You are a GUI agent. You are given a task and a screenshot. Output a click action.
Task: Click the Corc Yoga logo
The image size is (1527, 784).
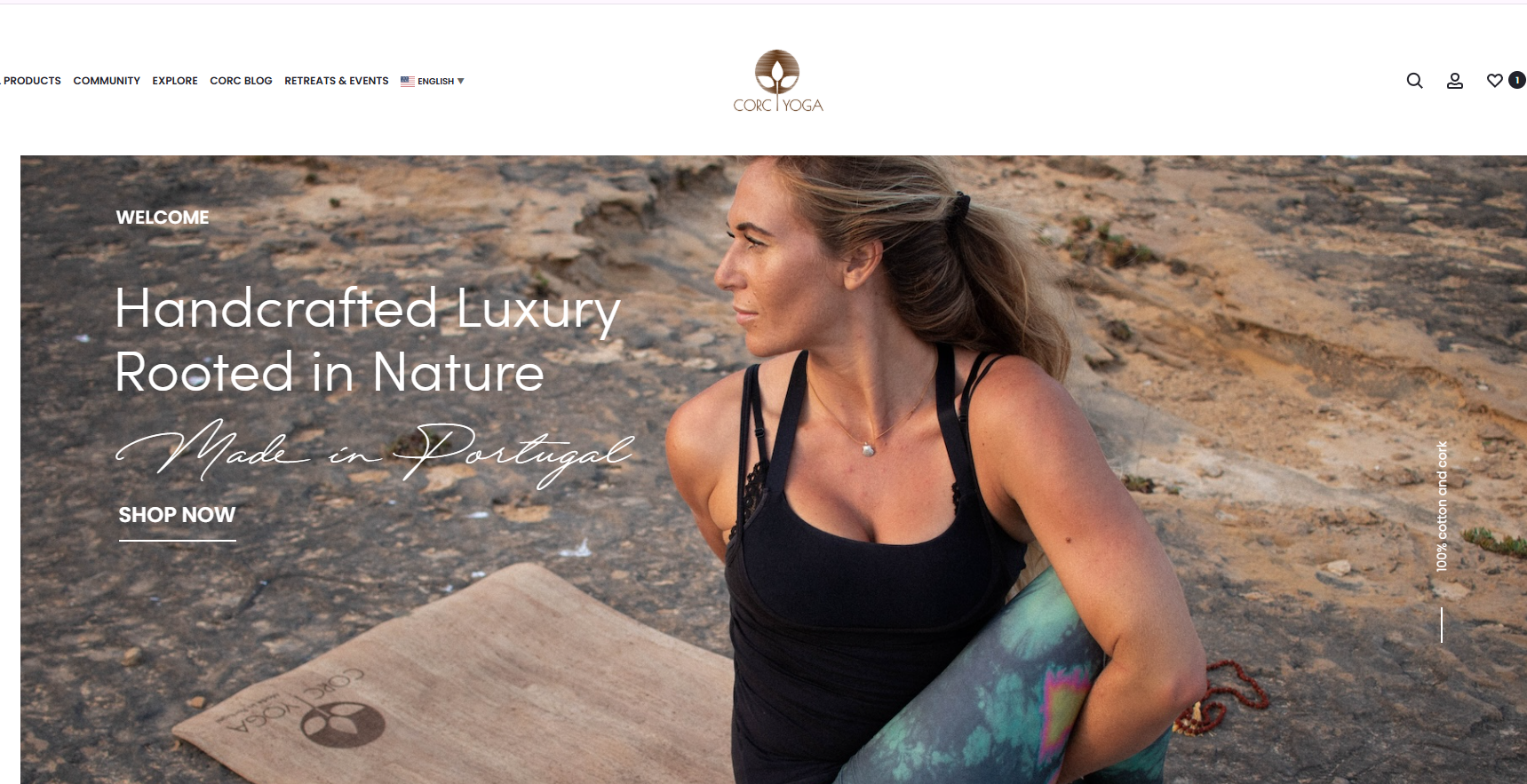(778, 81)
